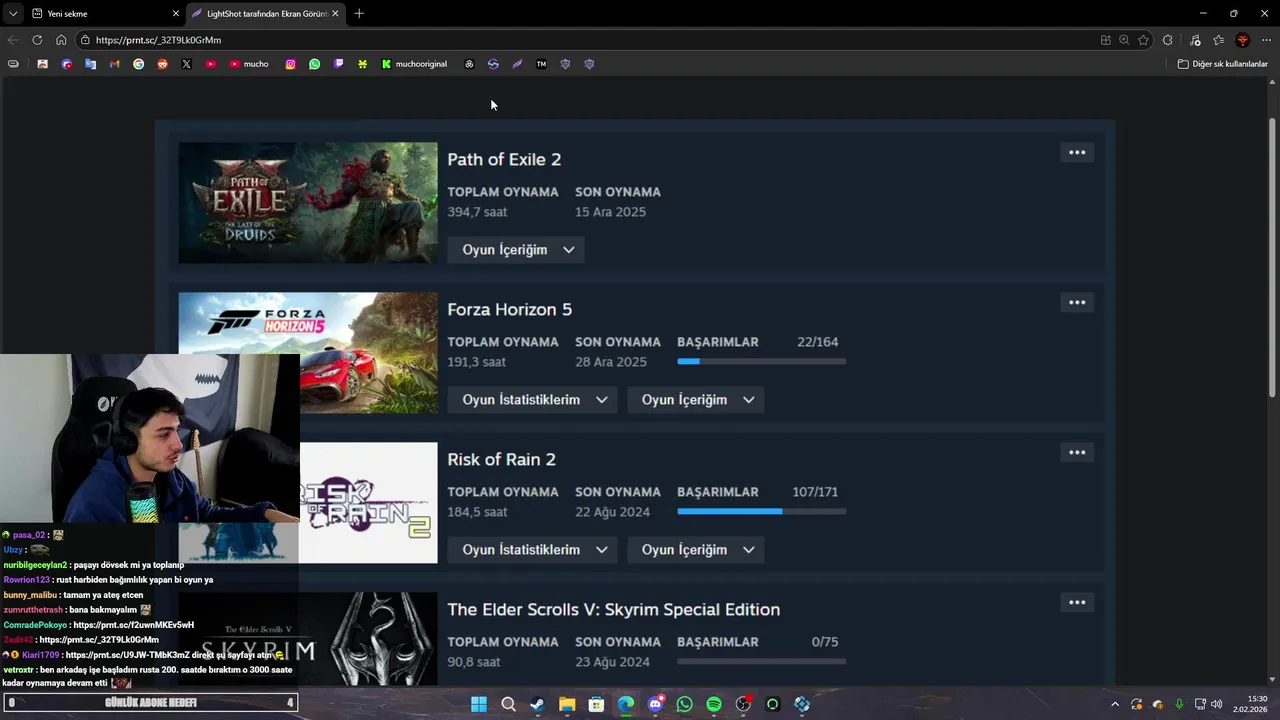Expand Path of Exile 2 Oyun İçeriğim
Screen dimensions: 1280x720
[516, 250]
